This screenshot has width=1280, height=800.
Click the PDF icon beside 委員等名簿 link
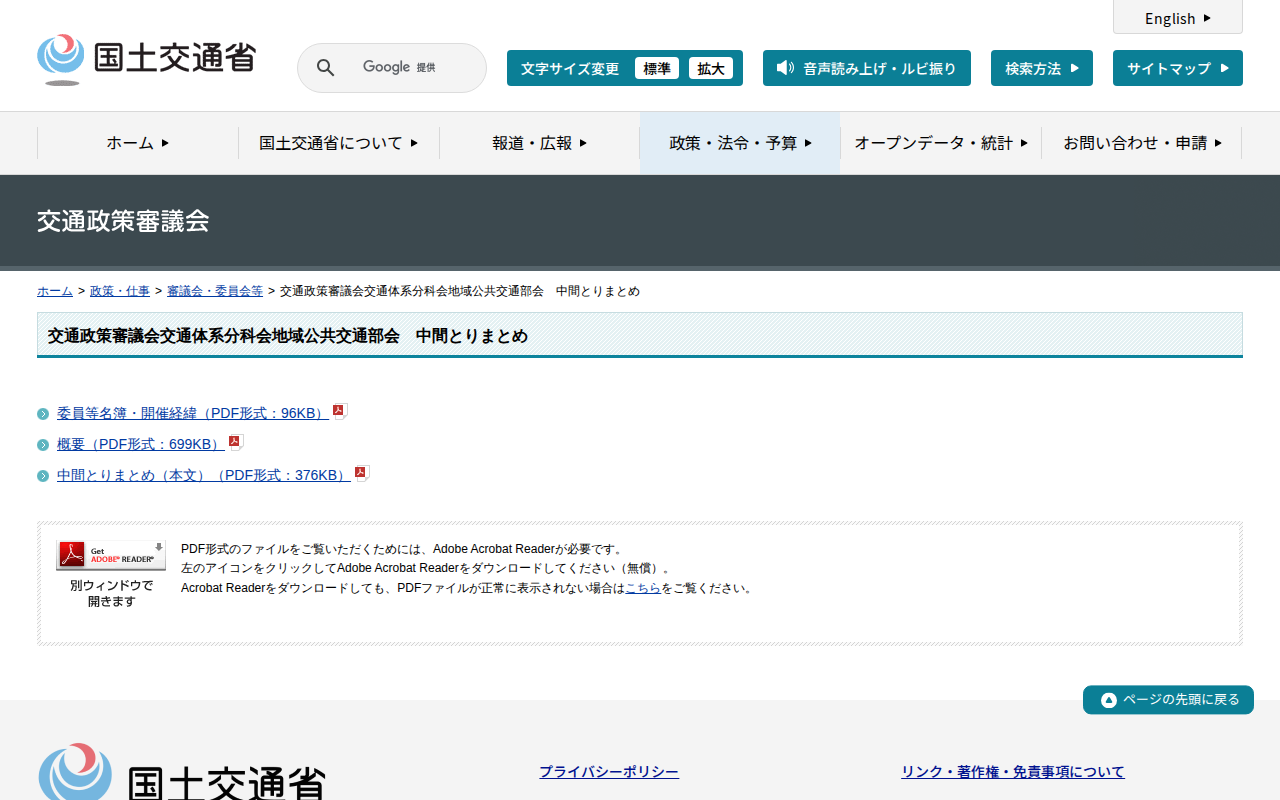pyautogui.click(x=340, y=411)
